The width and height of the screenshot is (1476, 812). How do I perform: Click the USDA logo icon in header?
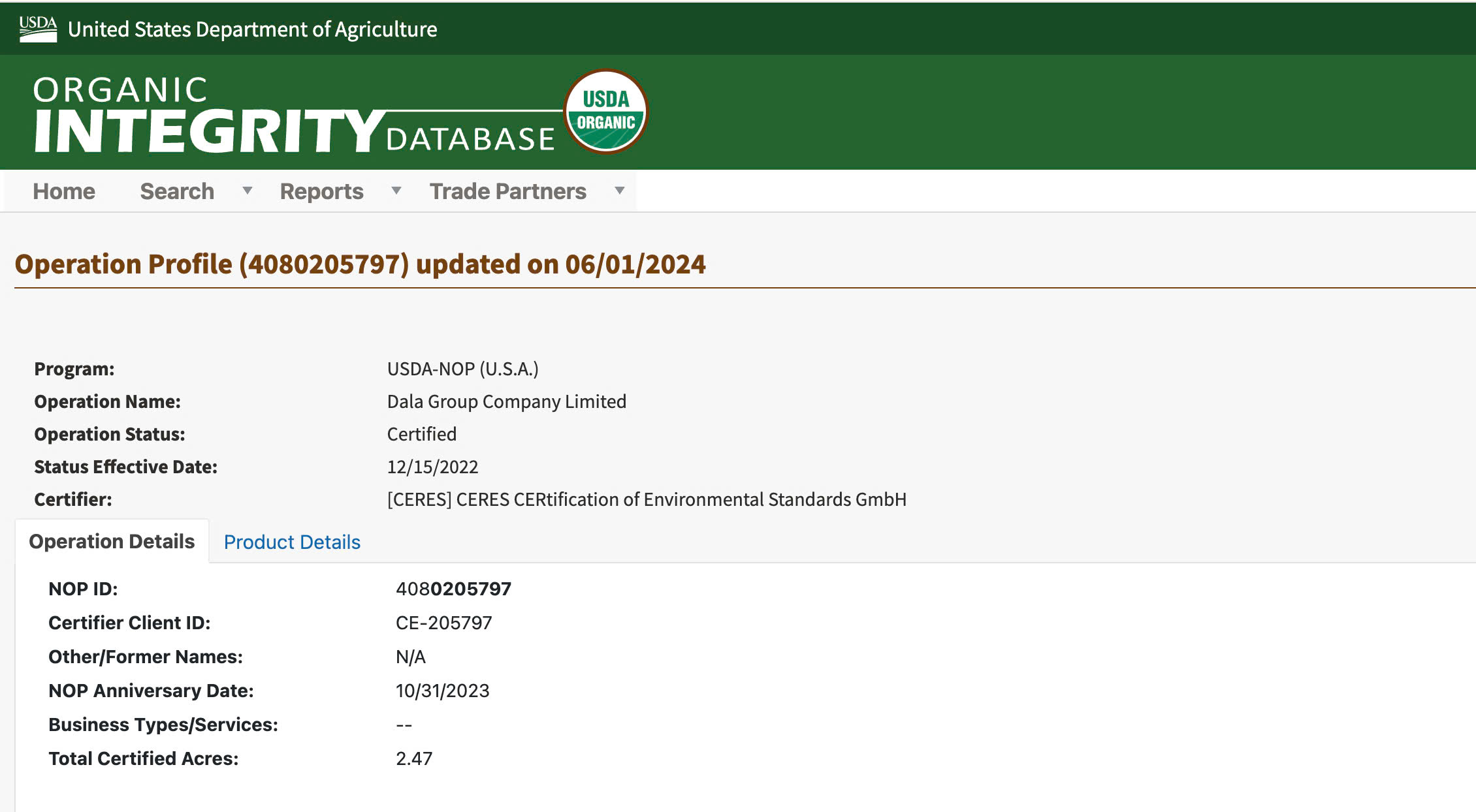(x=38, y=29)
